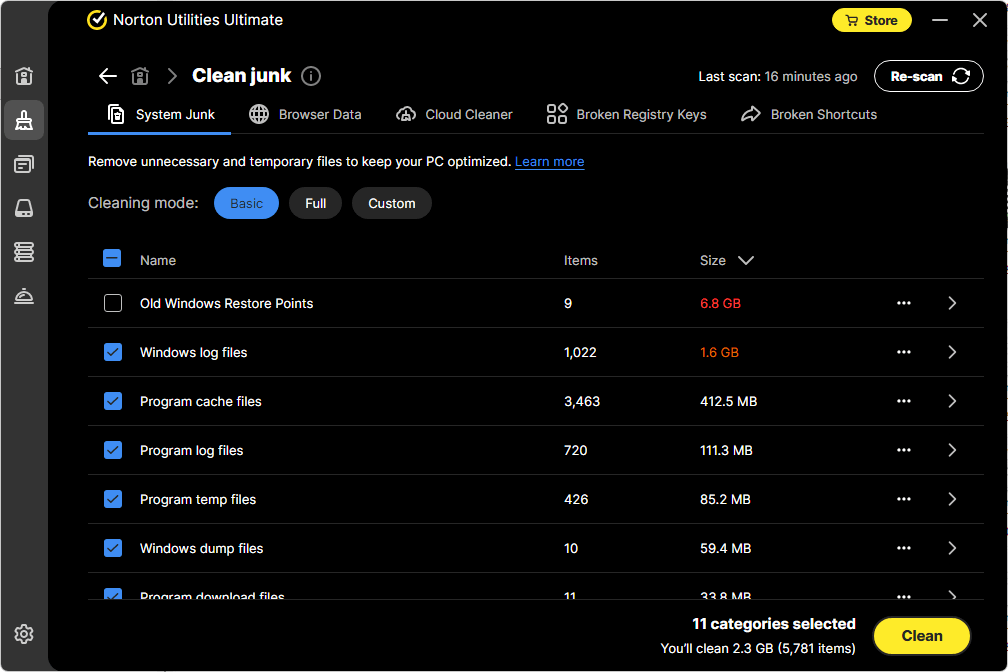1008x672 pixels.
Task: Open the drive tools icon in sidebar
Action: 24,208
